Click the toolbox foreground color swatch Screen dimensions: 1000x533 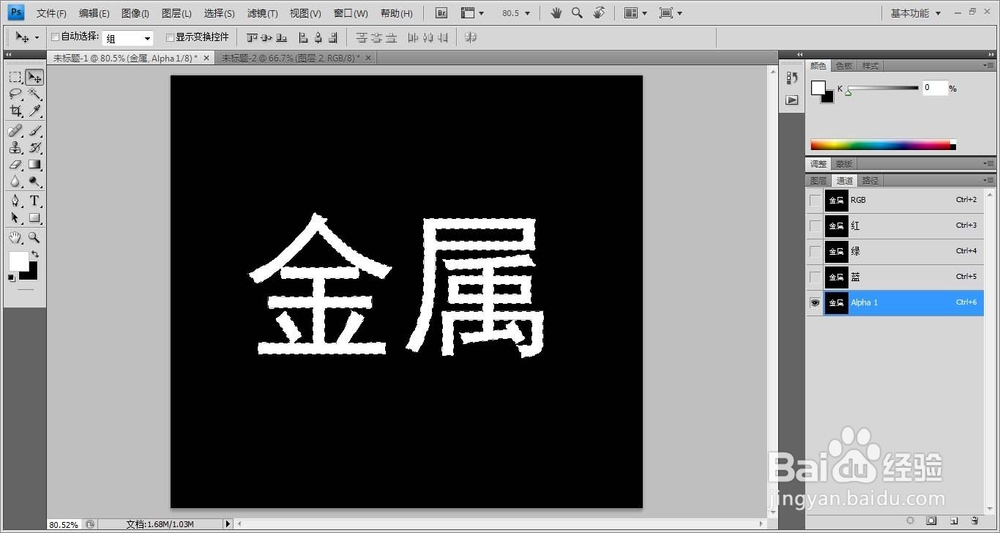[17, 261]
